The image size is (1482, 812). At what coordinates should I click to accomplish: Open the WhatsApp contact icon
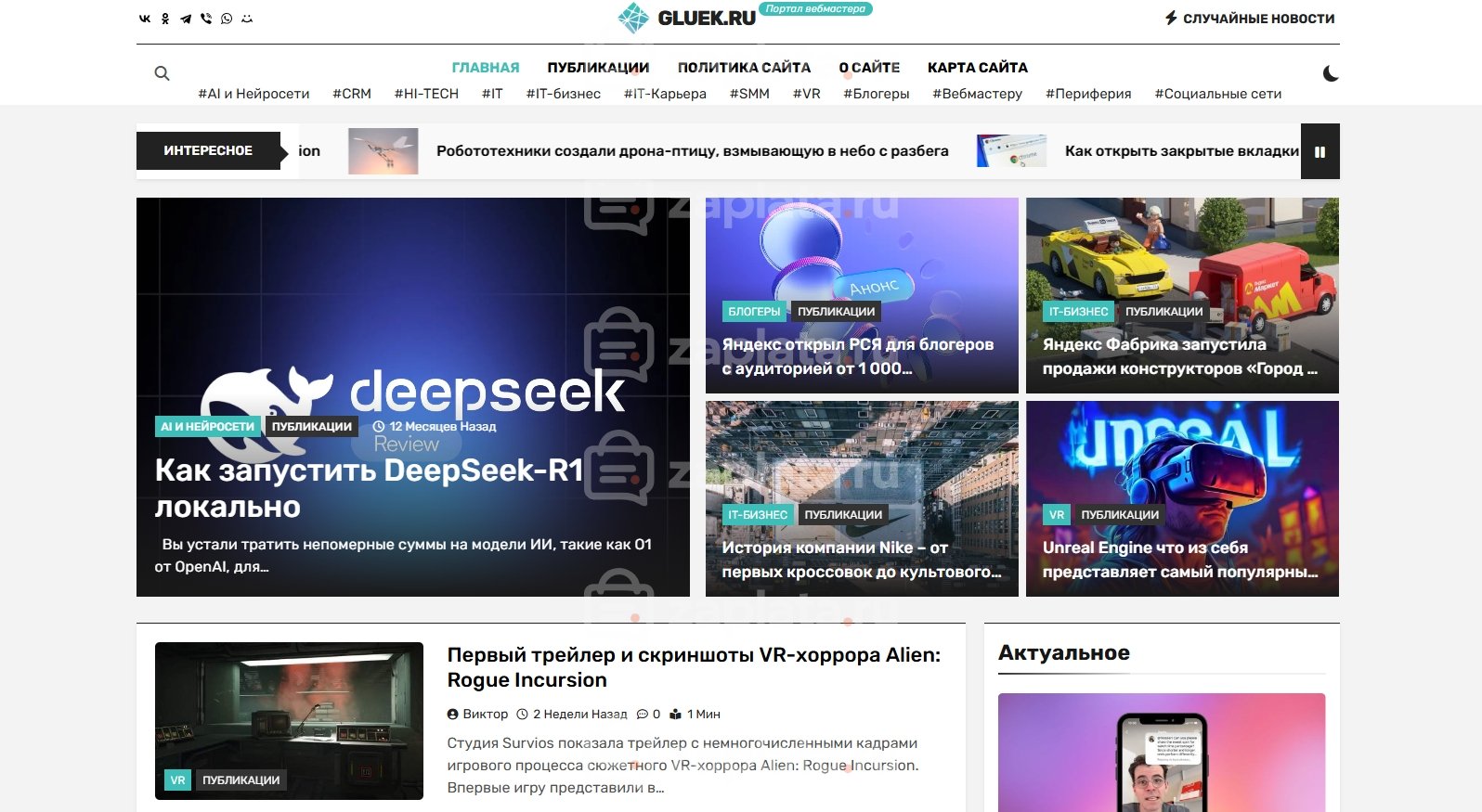click(x=227, y=19)
